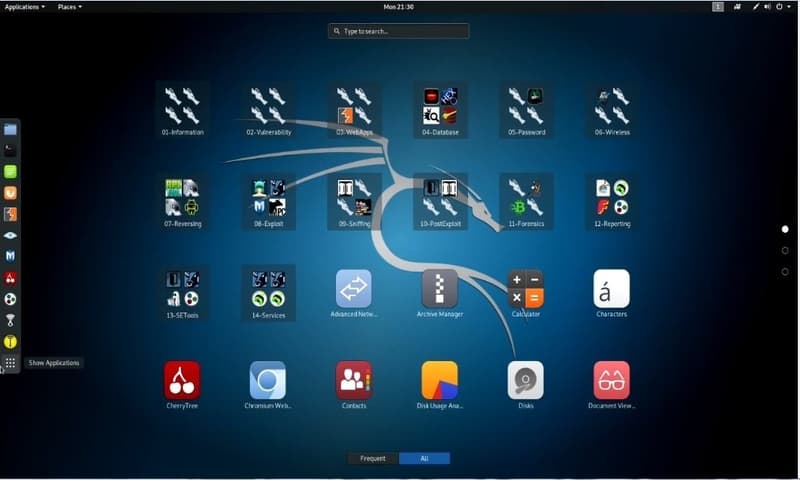Open the power icon system menu
The height and width of the screenshot is (480, 800).
[780, 7]
